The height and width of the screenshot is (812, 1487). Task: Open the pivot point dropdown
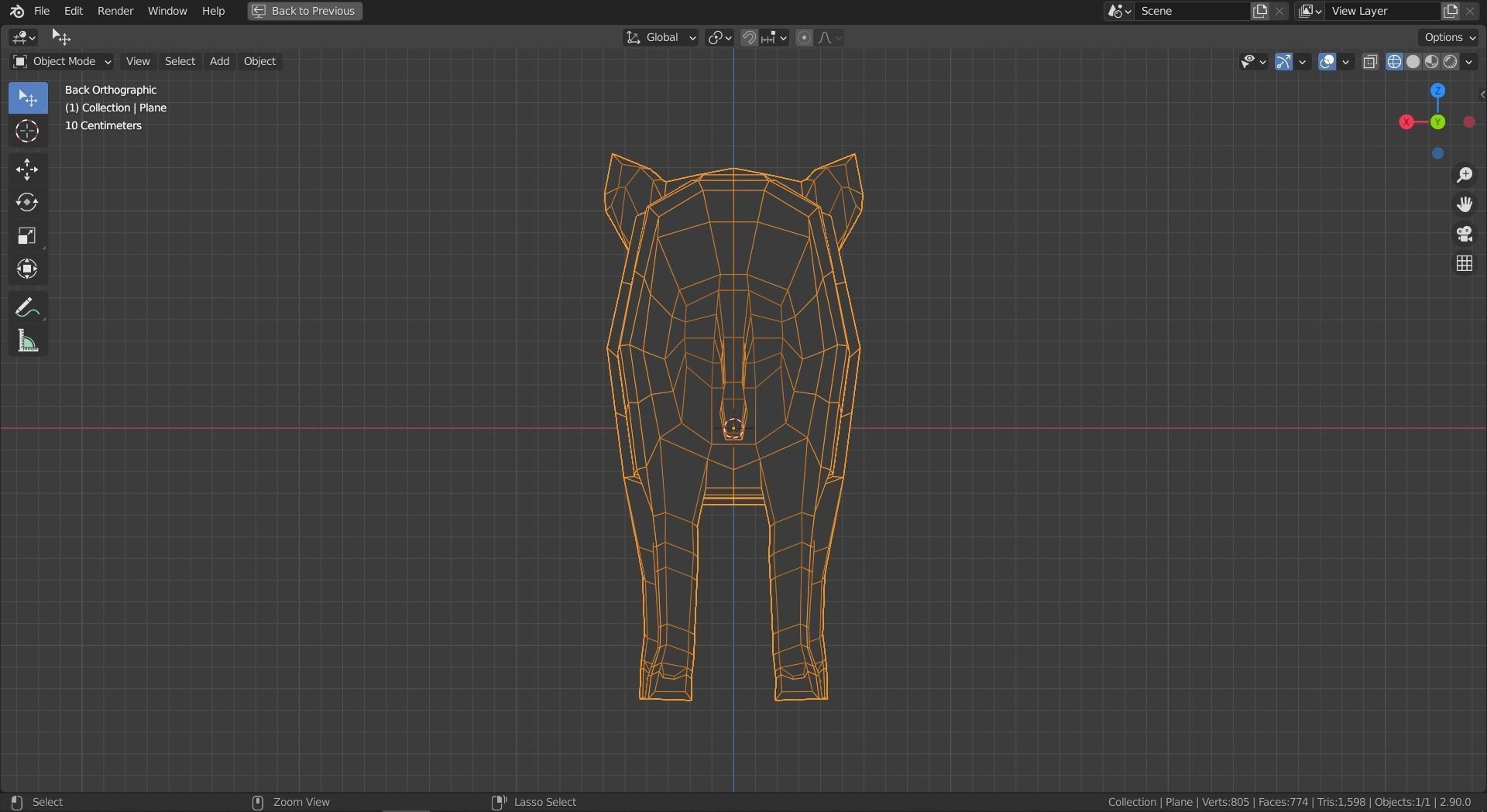tap(719, 38)
